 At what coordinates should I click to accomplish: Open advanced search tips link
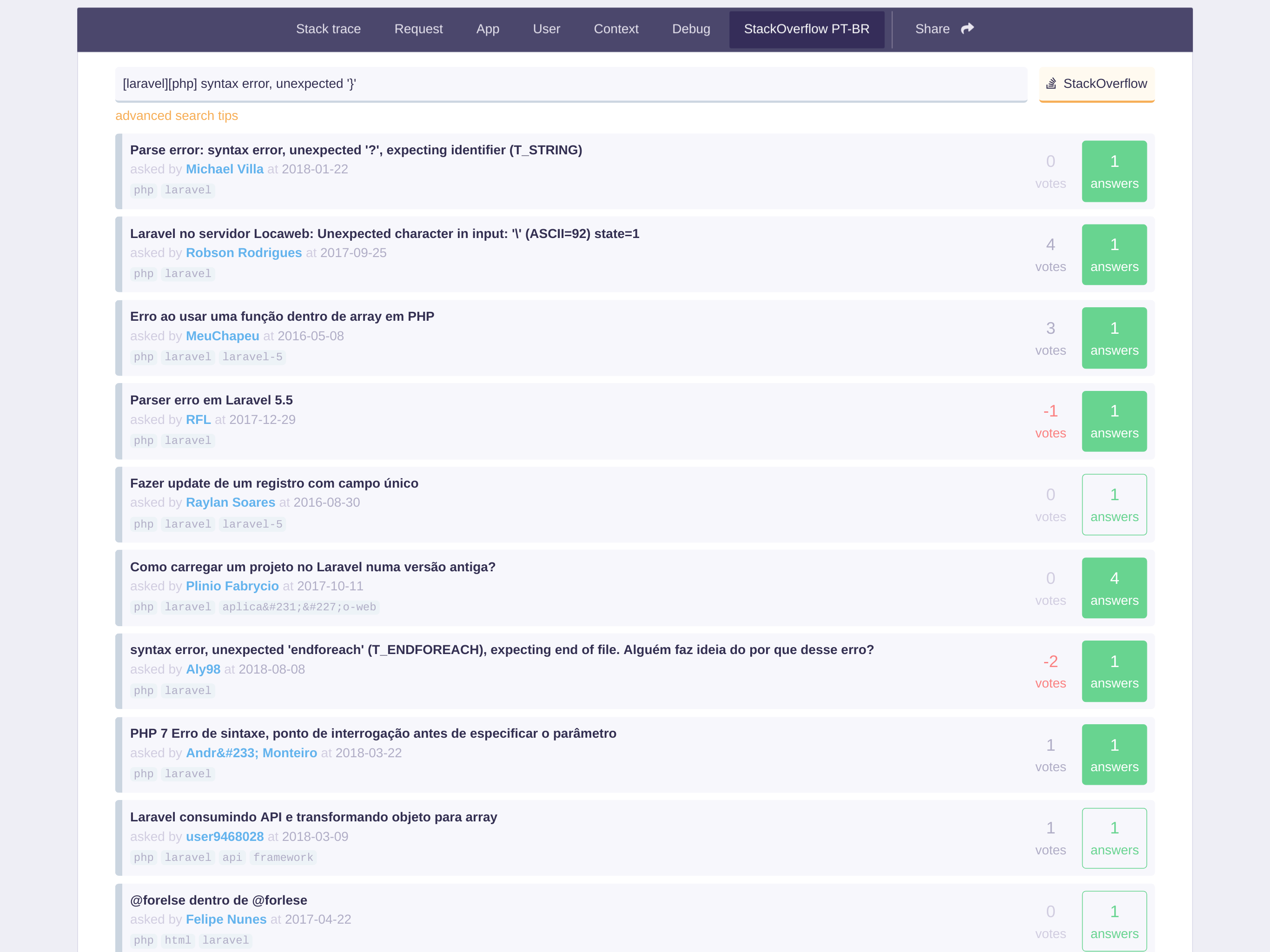[x=176, y=116]
